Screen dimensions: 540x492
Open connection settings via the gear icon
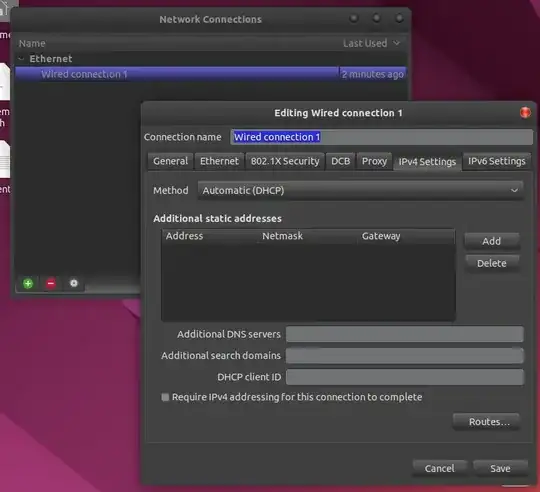pyautogui.click(x=74, y=283)
